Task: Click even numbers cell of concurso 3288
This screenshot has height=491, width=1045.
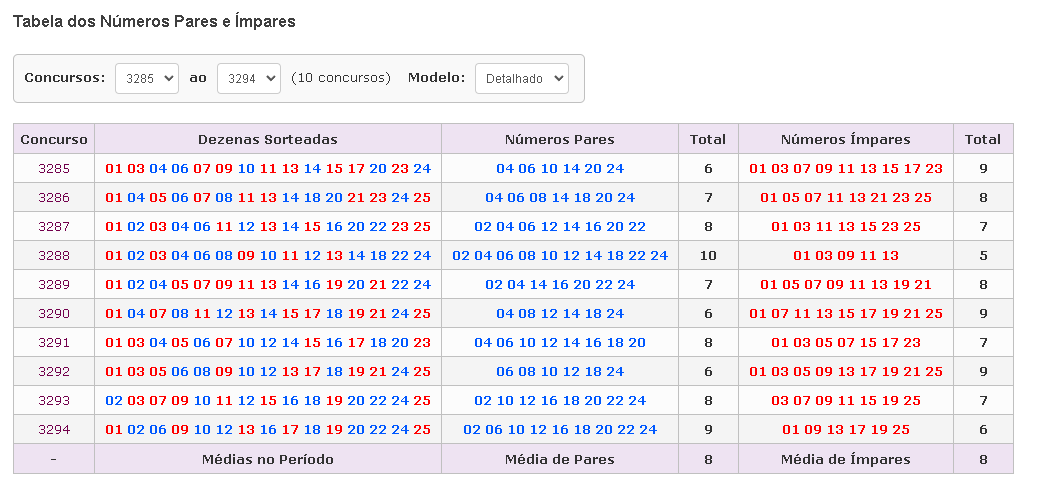Action: pyautogui.click(x=560, y=256)
